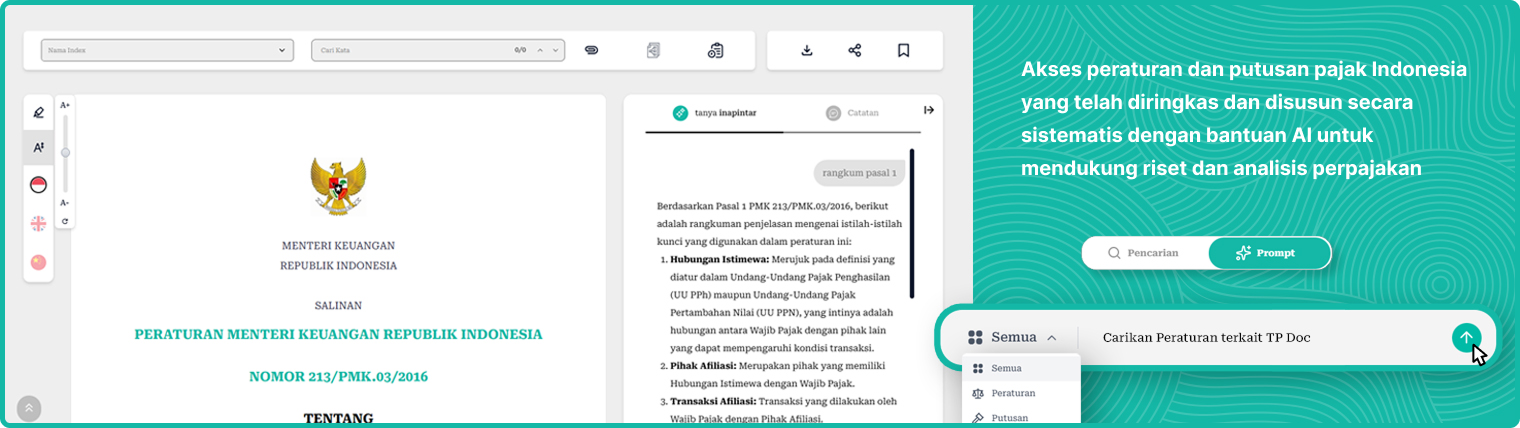The image size is (1520, 428).
Task: Go to next search match chevron
Action: 556,50
